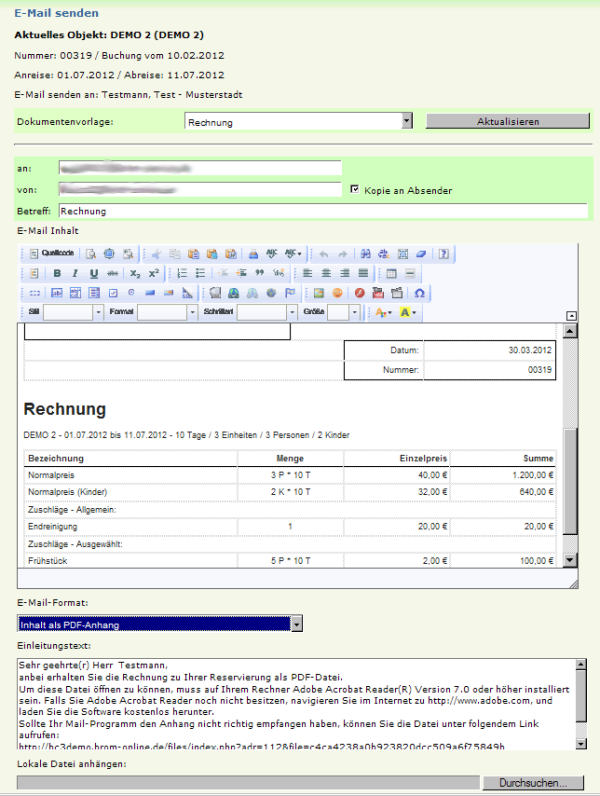Print the email content

[x=253, y=254]
